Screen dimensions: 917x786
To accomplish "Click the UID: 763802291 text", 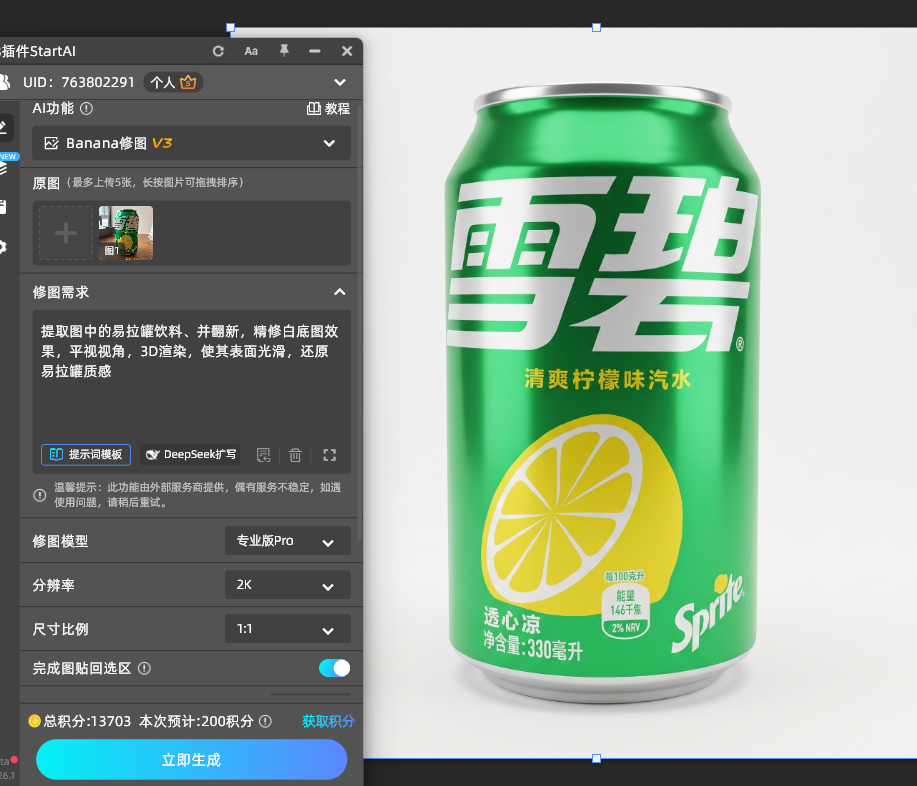I will pyautogui.click(x=79, y=82).
